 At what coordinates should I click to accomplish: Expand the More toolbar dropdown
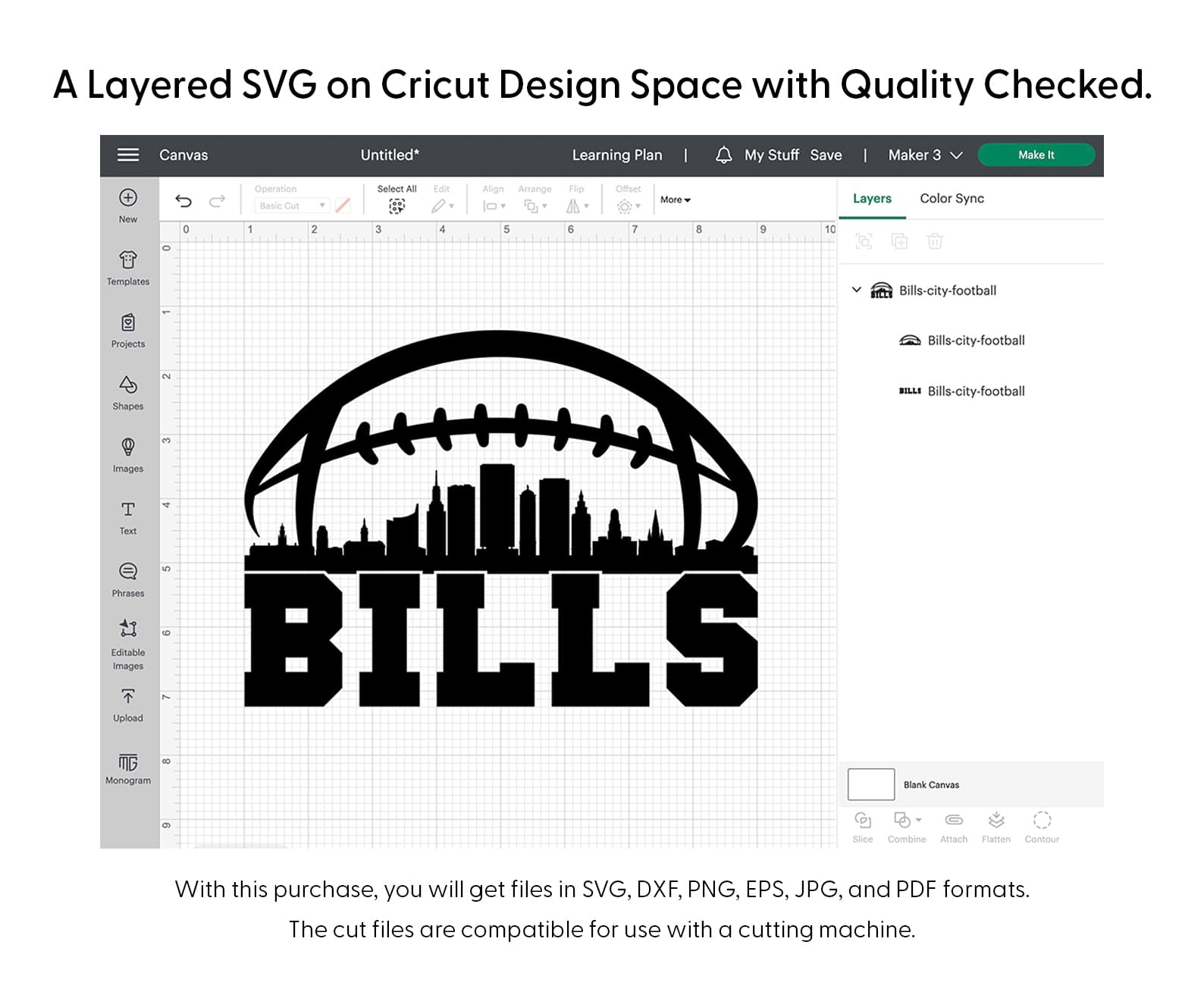click(675, 200)
